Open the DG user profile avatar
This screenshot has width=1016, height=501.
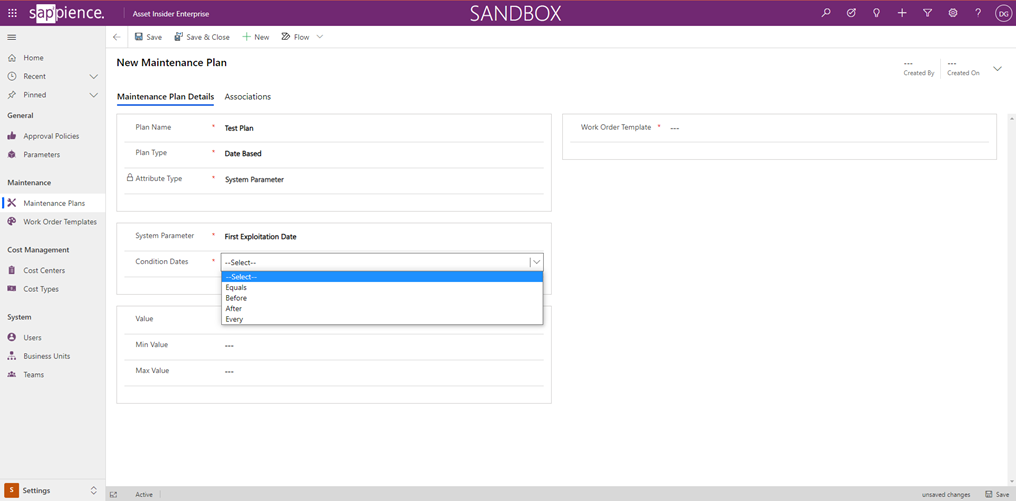coord(1003,13)
